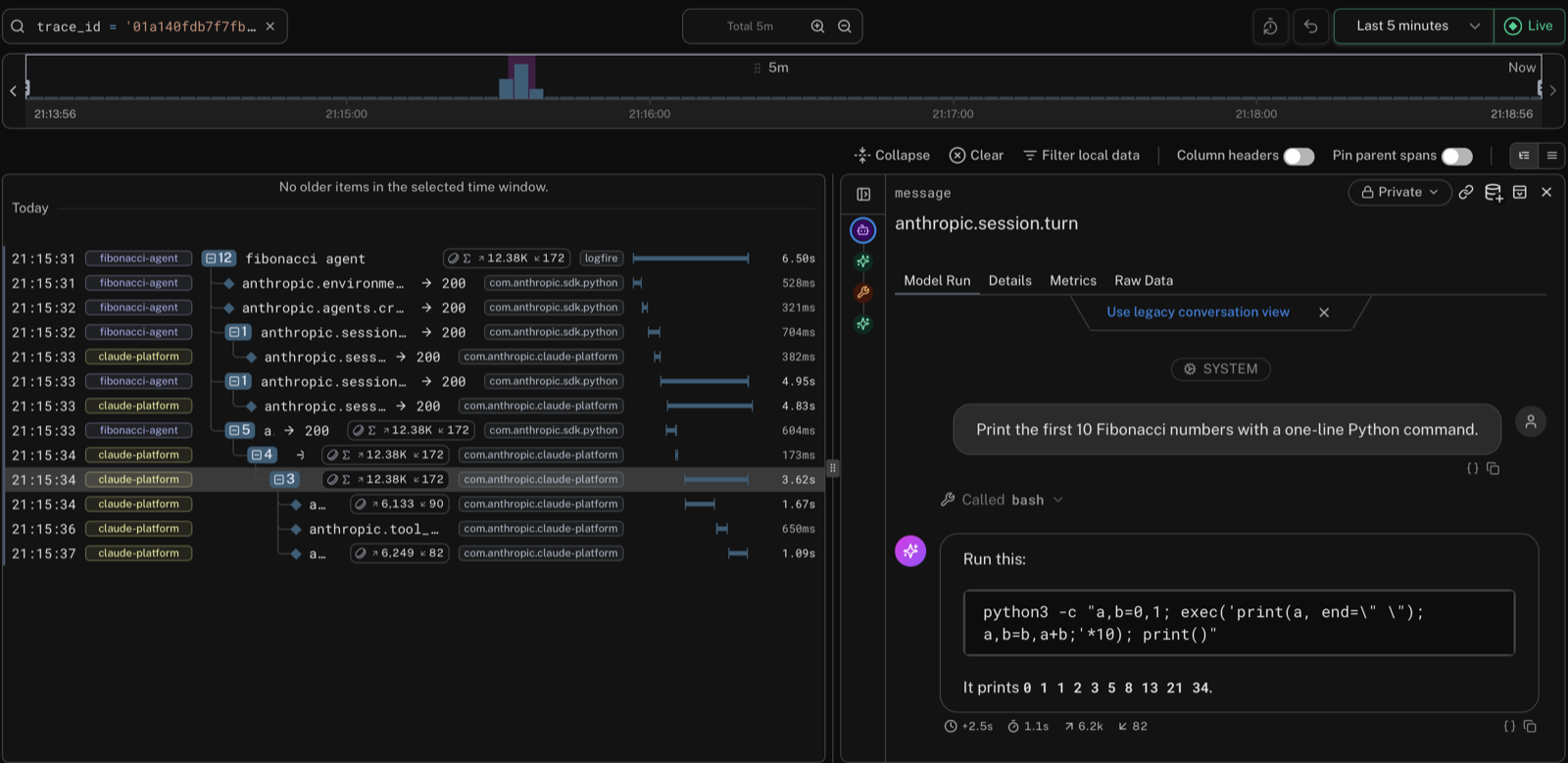Click the 6.50s duration bar of root span
The height and width of the screenshot is (763, 1568).
691,259
